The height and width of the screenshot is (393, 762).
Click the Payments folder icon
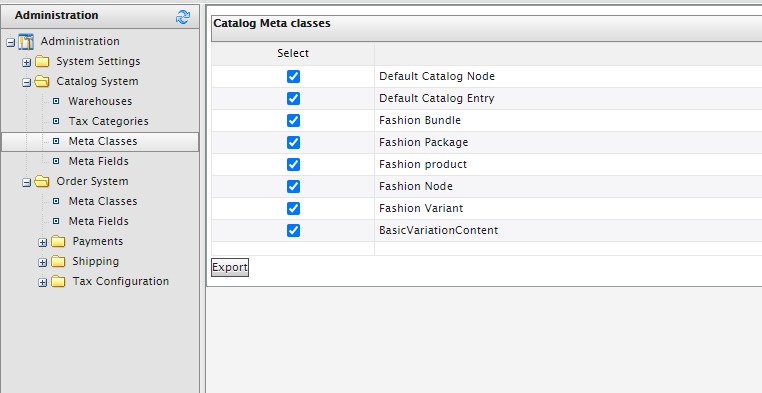click(x=58, y=241)
